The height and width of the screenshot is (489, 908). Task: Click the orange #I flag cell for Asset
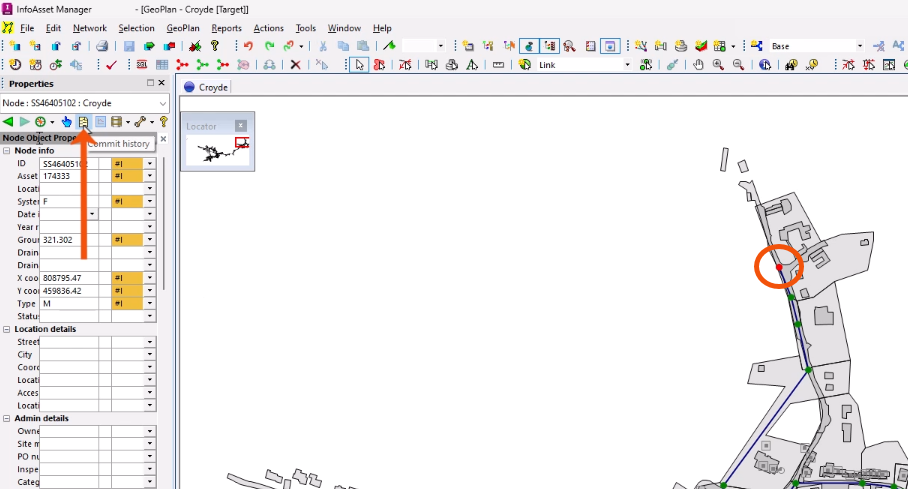pyautogui.click(x=127, y=176)
